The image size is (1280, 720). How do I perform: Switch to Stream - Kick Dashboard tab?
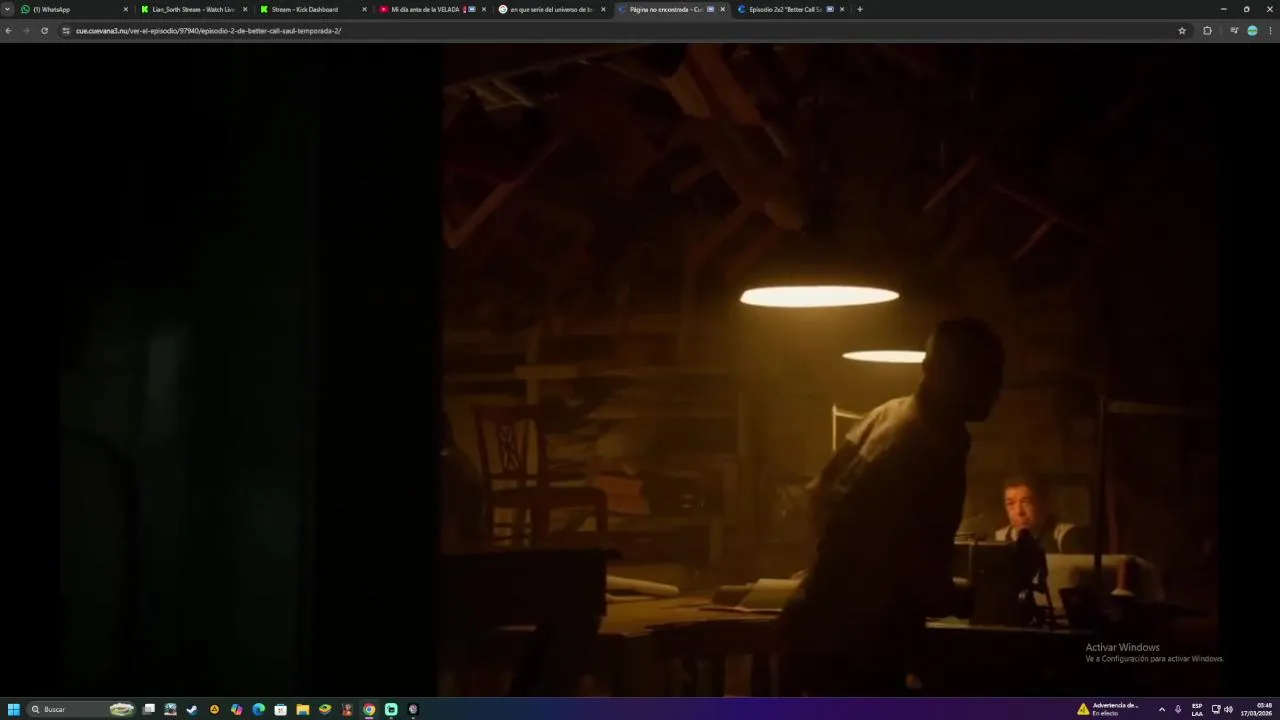[312, 9]
